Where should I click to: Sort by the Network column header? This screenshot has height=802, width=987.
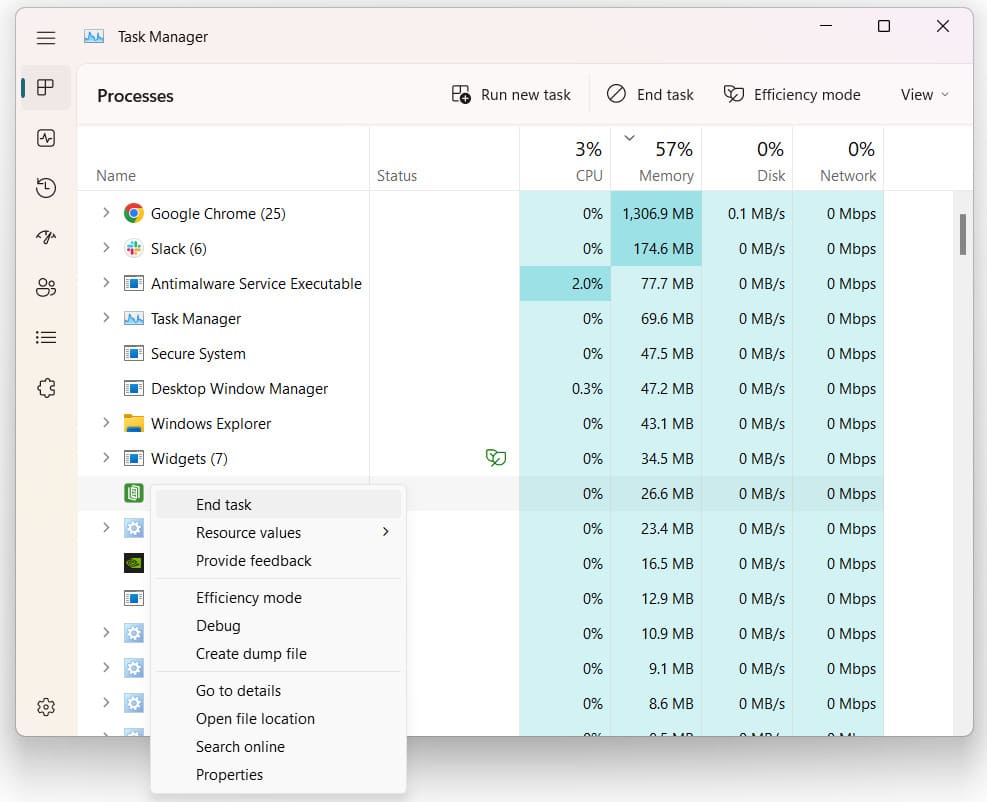click(838, 159)
